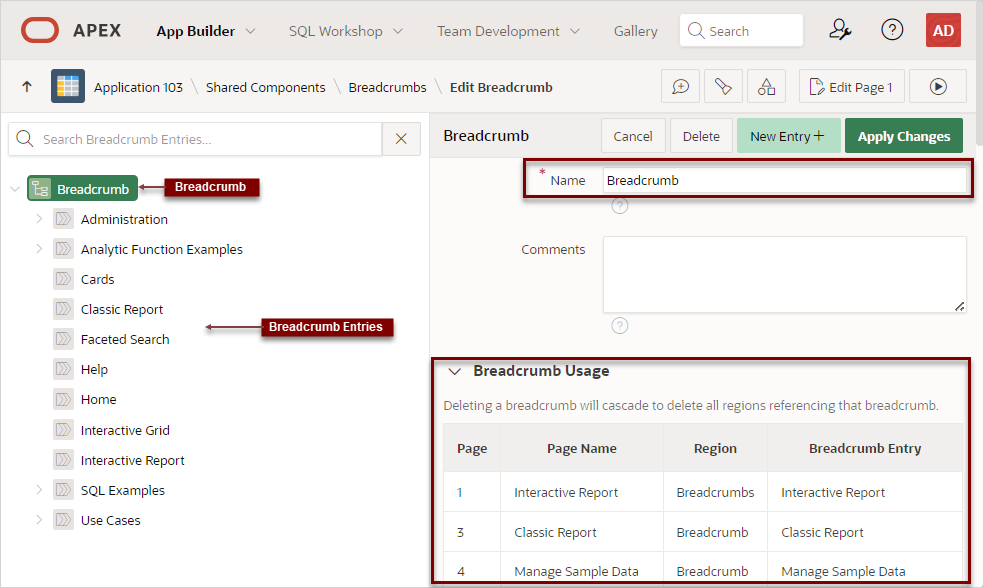
Task: Go to Team Development menu
Action: 498,31
